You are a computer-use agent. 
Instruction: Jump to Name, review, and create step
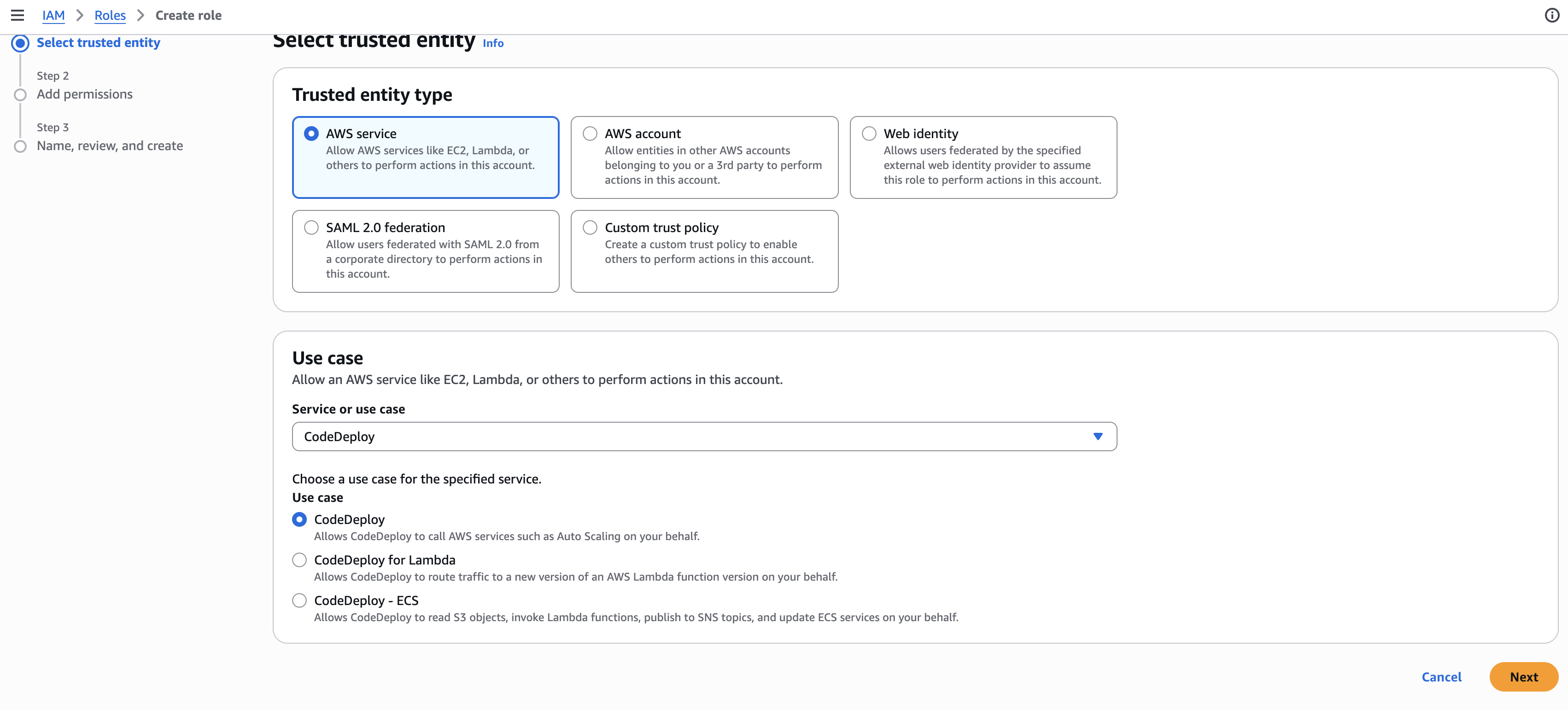(x=110, y=146)
